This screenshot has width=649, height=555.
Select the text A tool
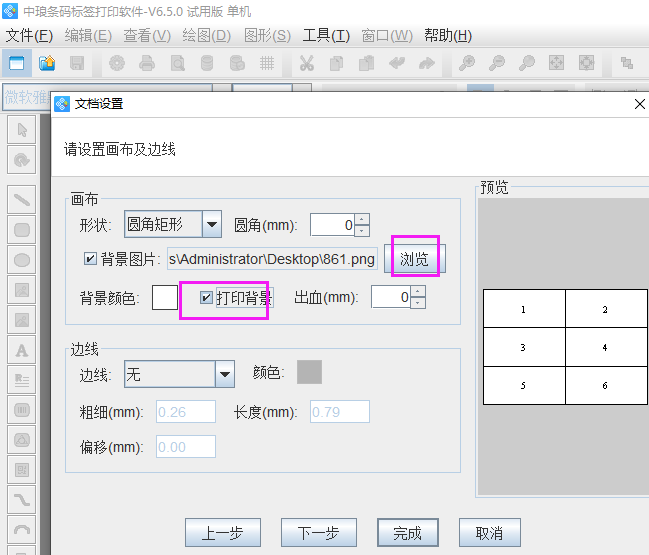[x=22, y=350]
